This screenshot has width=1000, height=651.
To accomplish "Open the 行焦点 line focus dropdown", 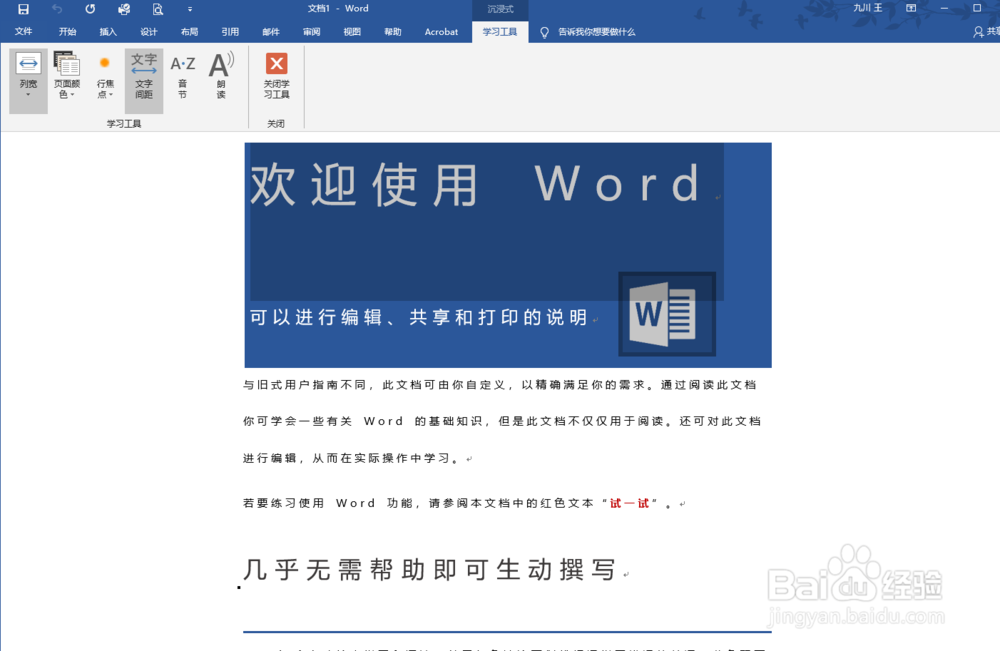I will pyautogui.click(x=105, y=77).
